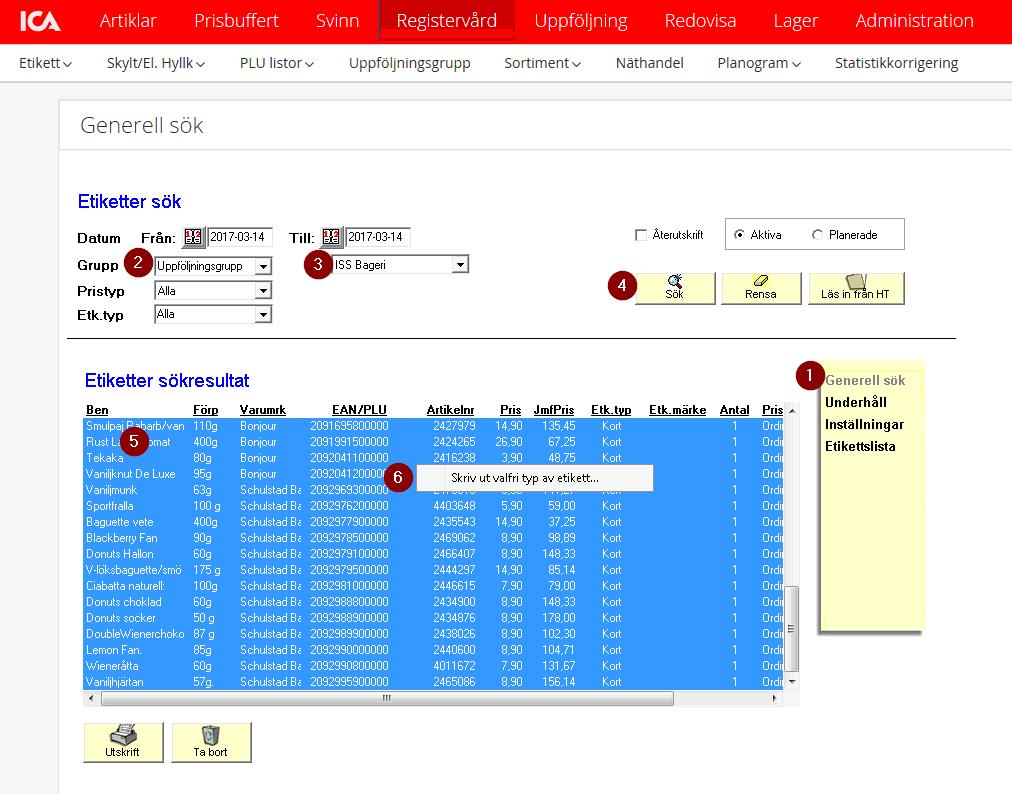The height and width of the screenshot is (794, 1012).
Task: Open the Lager top menu
Action: click(x=796, y=21)
